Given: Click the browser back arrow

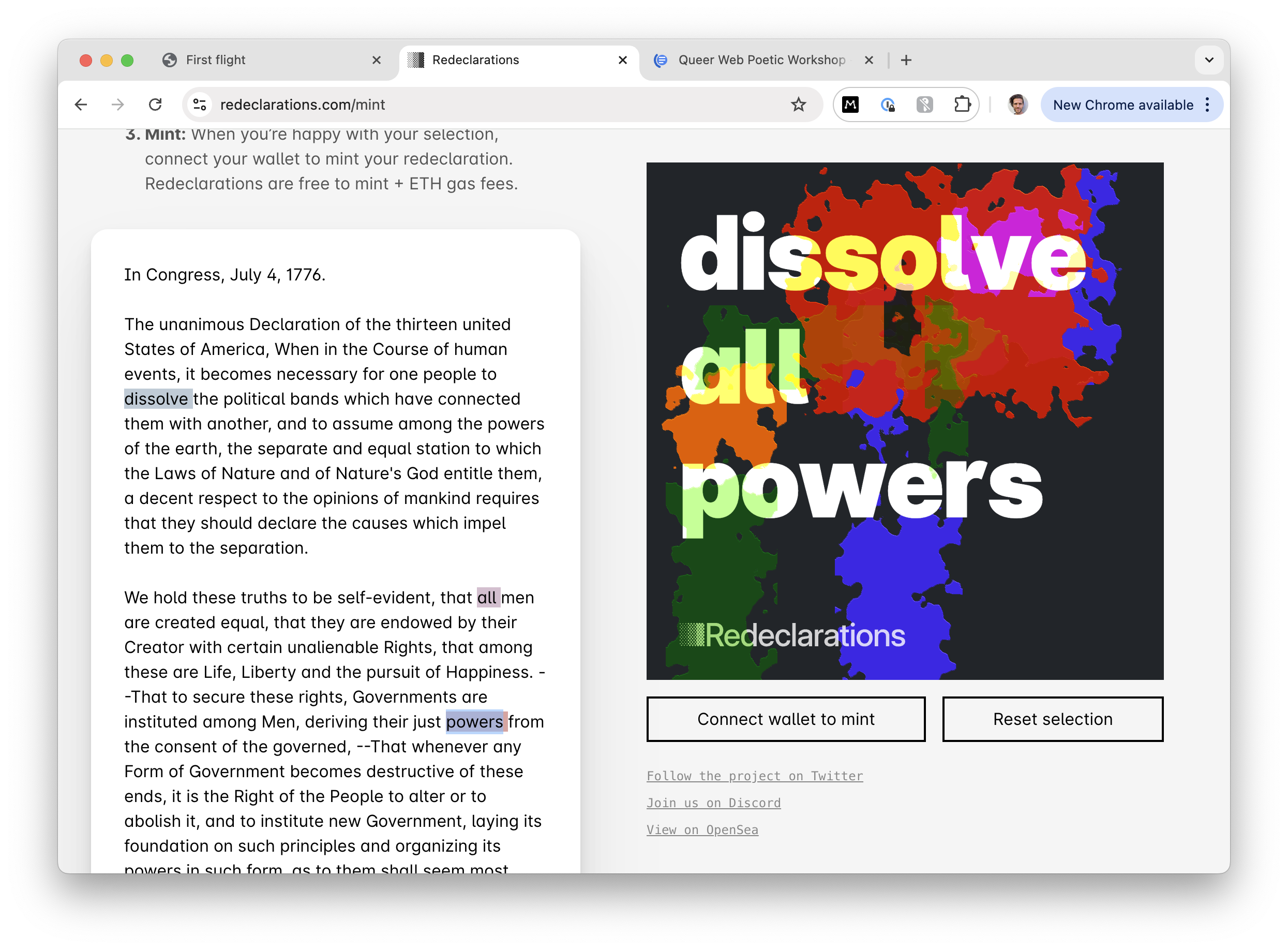Looking at the screenshot, I should coord(81,105).
